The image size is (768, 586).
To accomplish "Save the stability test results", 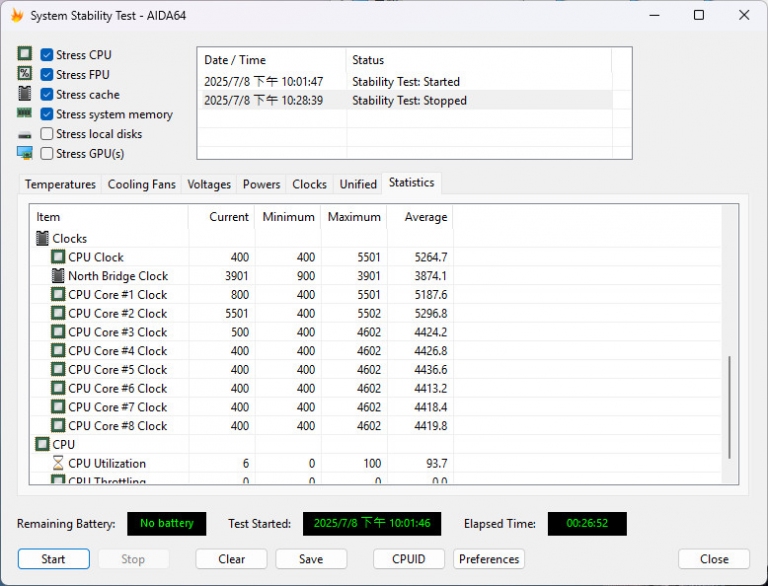I will tap(311, 559).
